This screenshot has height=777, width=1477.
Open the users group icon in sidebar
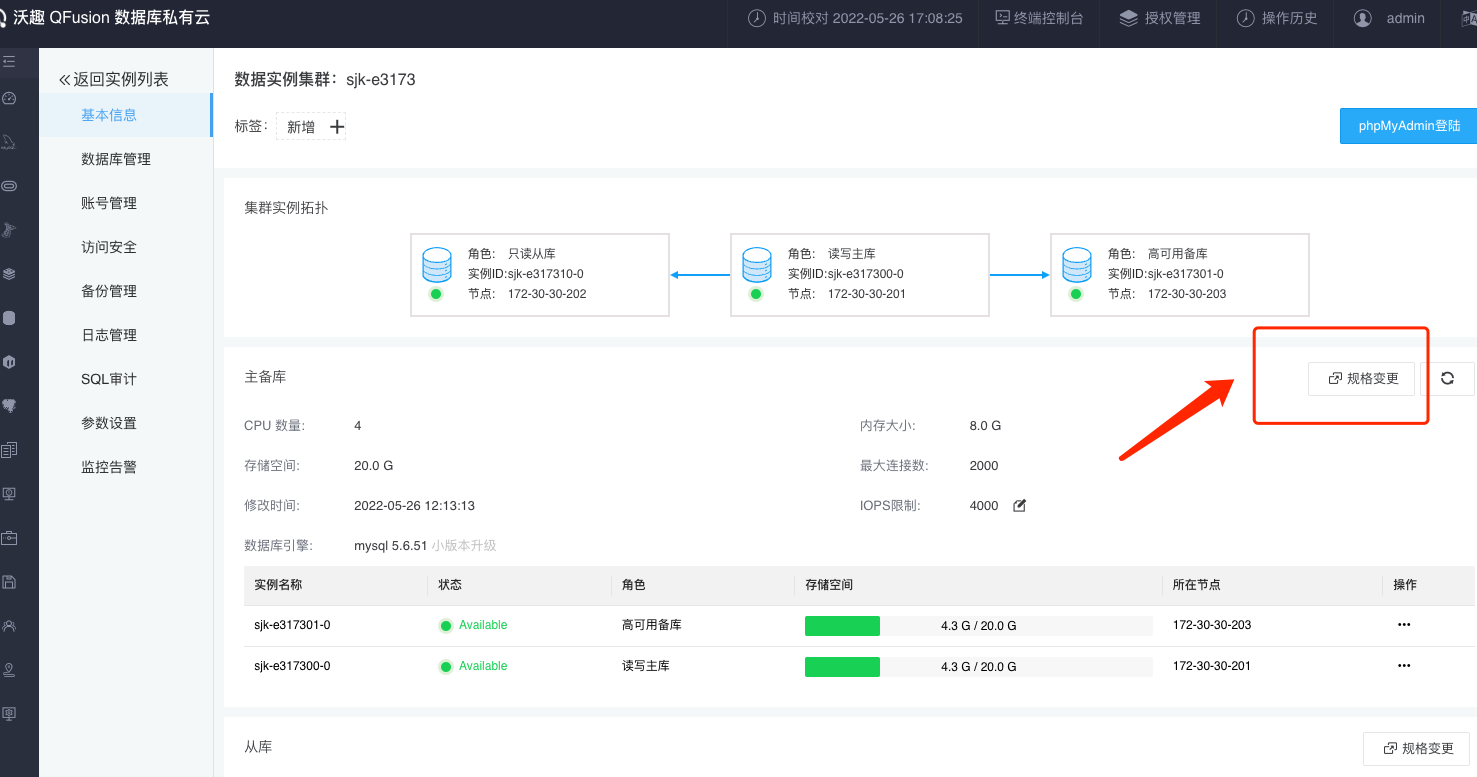(x=9, y=626)
